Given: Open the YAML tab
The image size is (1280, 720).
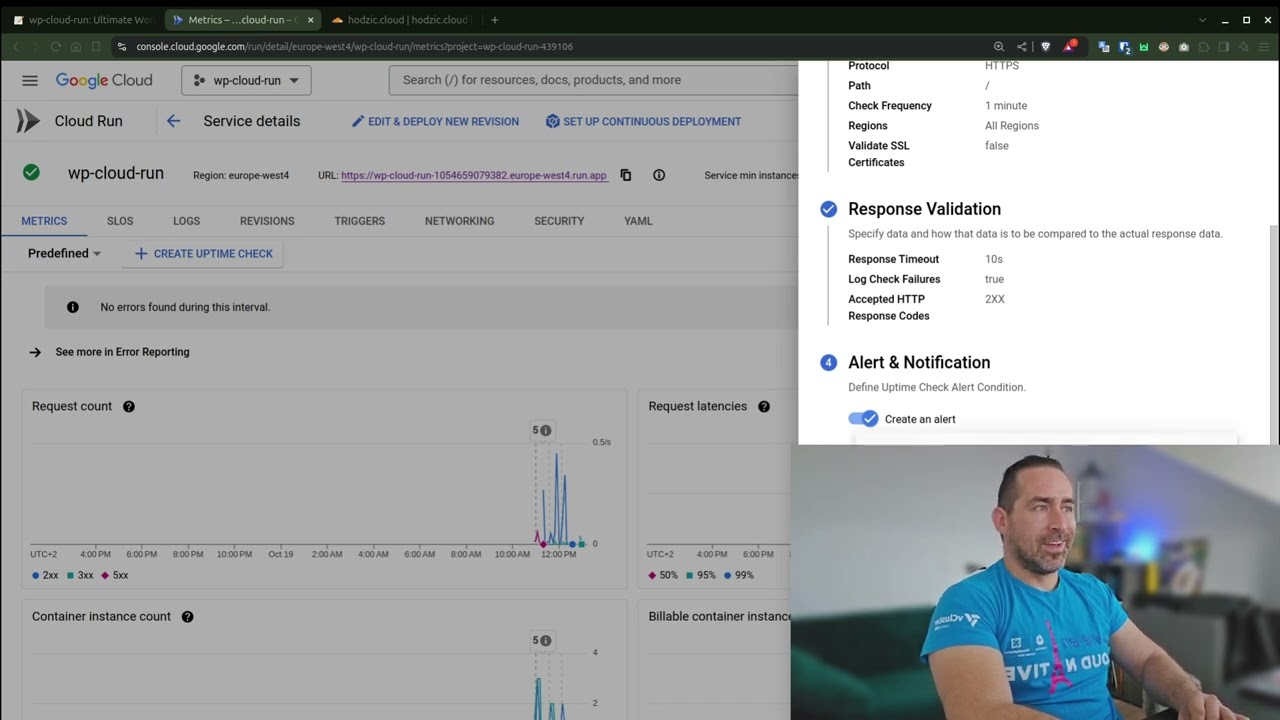Looking at the screenshot, I should coord(638,221).
